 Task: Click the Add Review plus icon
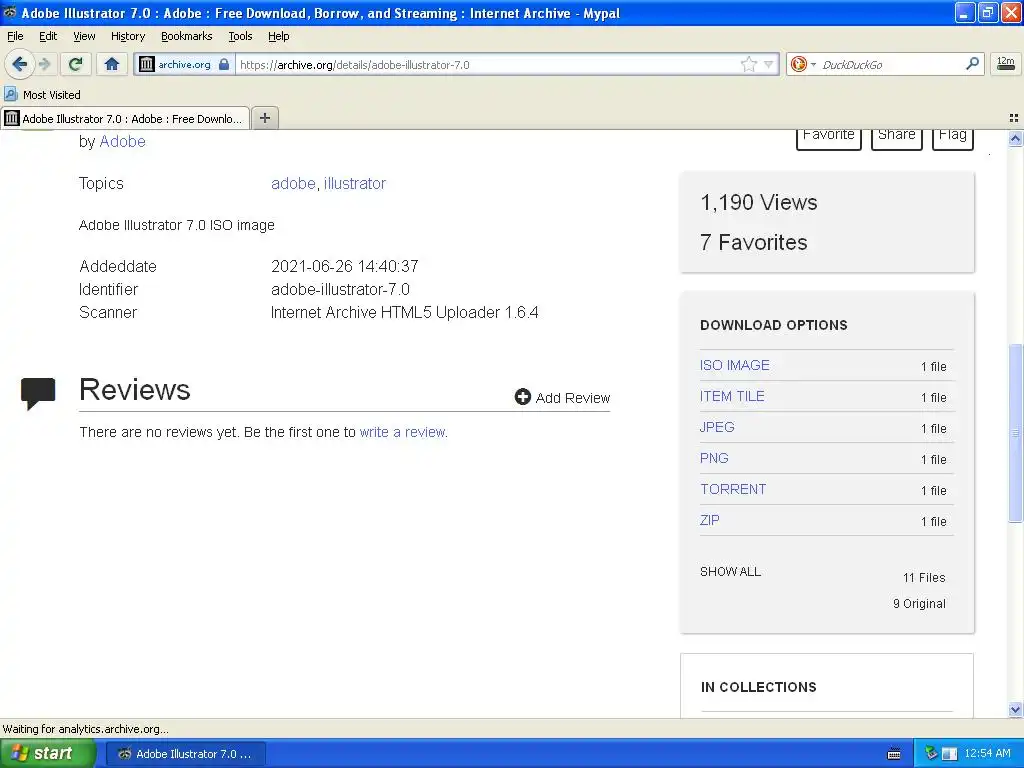coord(522,397)
